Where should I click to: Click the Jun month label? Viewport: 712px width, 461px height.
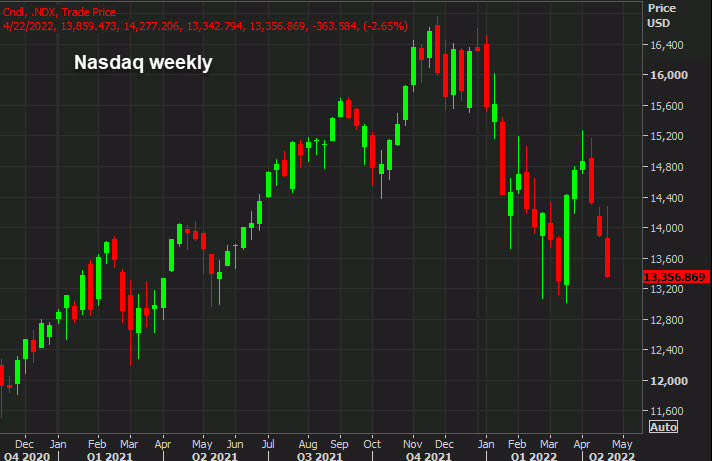coord(235,444)
